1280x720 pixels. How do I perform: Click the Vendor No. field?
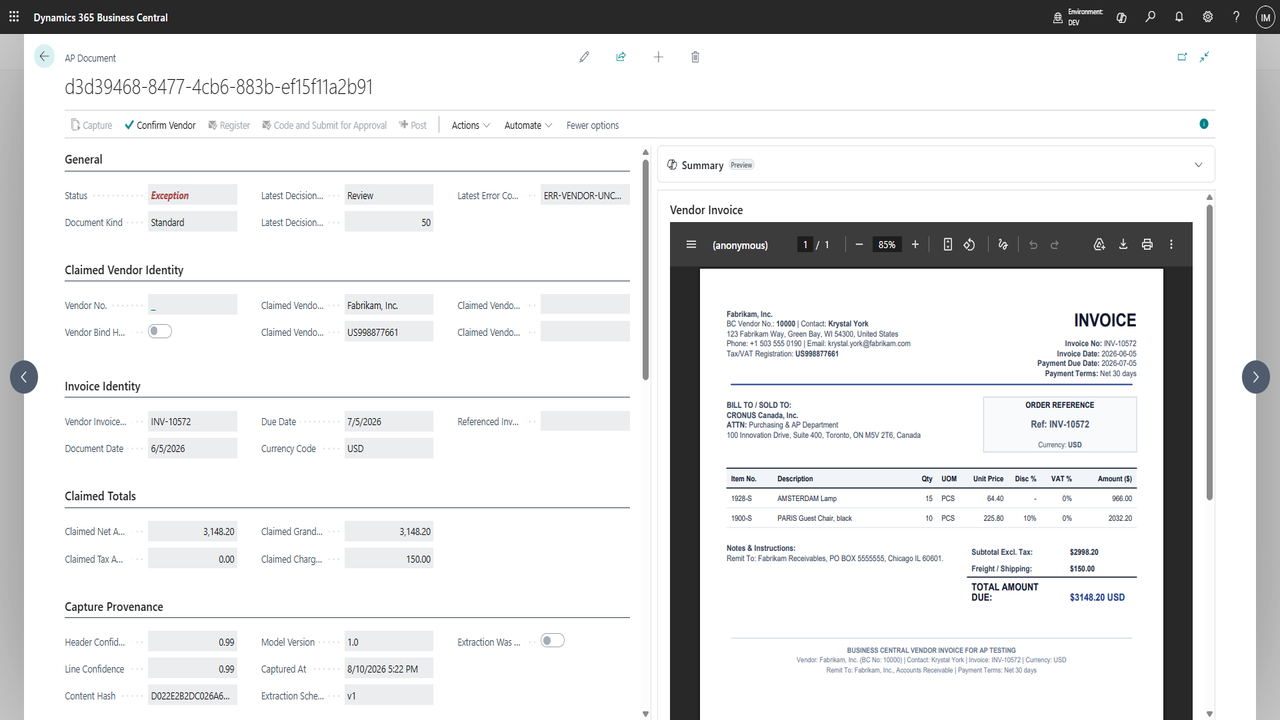tap(192, 305)
